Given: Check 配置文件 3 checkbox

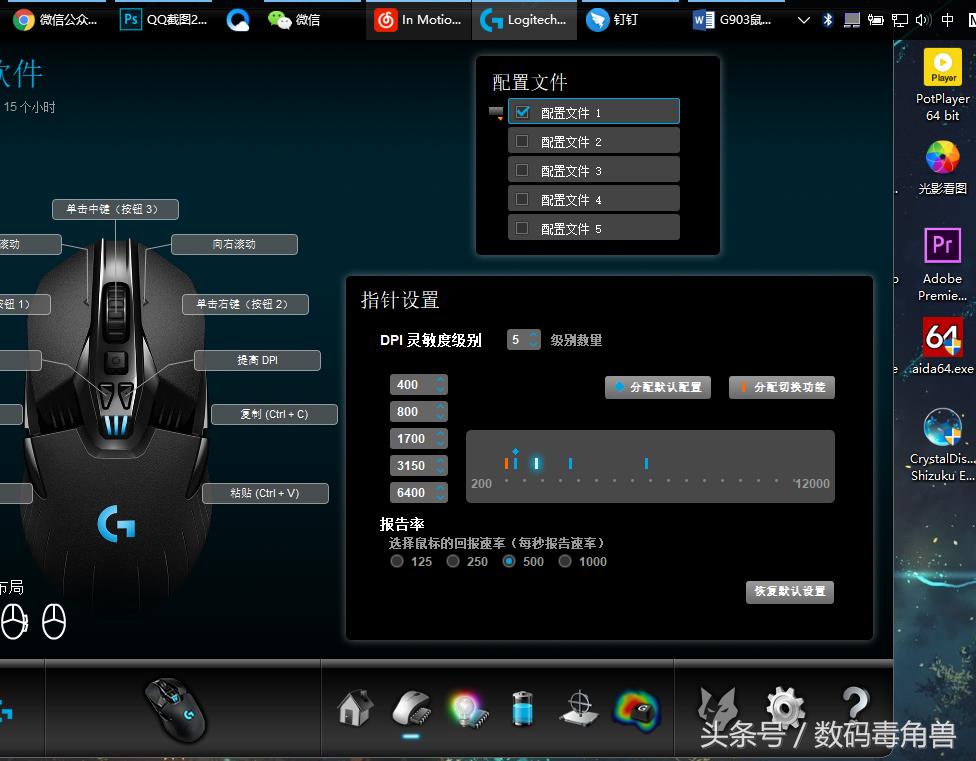Looking at the screenshot, I should tap(522, 170).
